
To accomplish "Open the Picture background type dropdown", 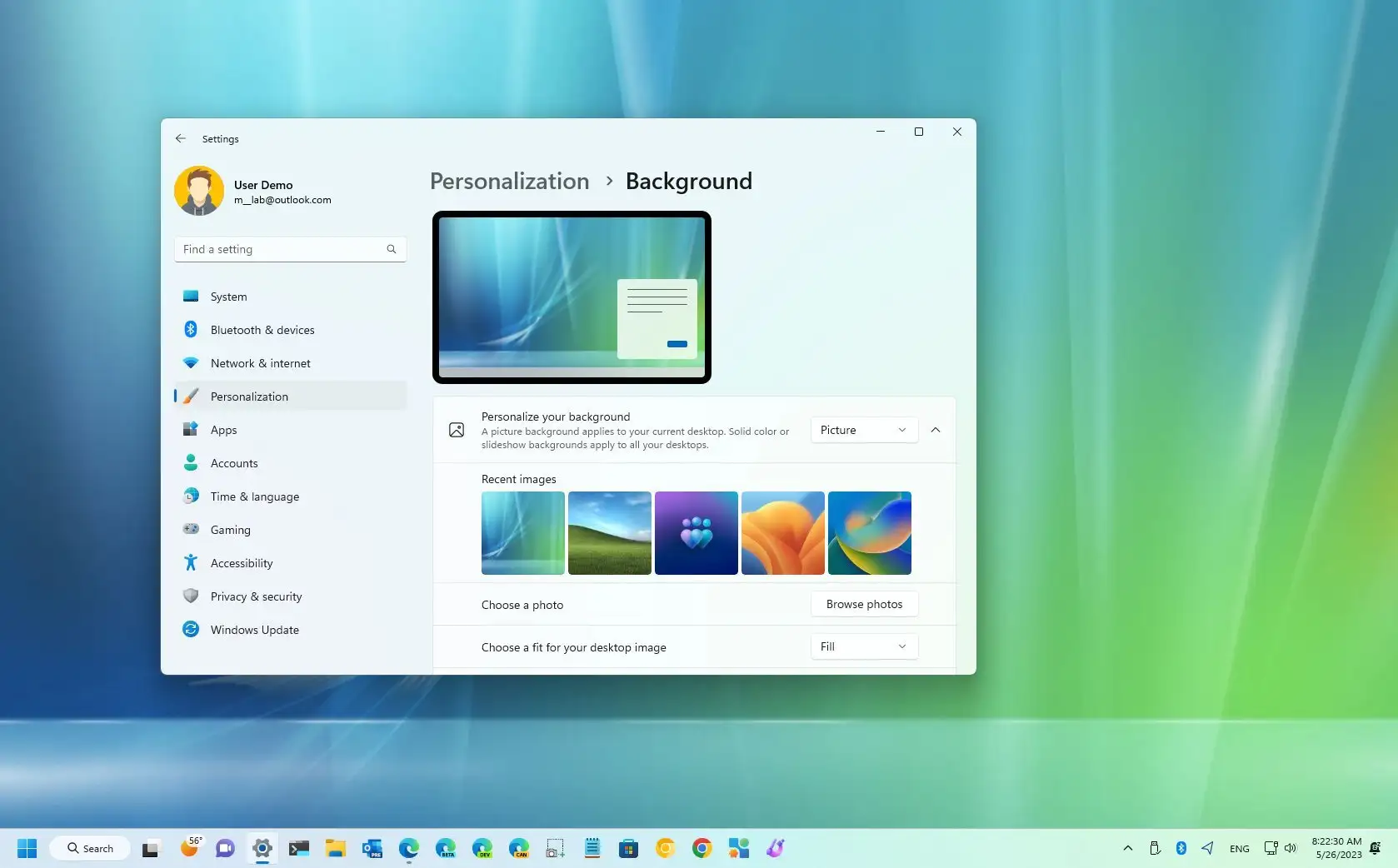I will coord(864,430).
